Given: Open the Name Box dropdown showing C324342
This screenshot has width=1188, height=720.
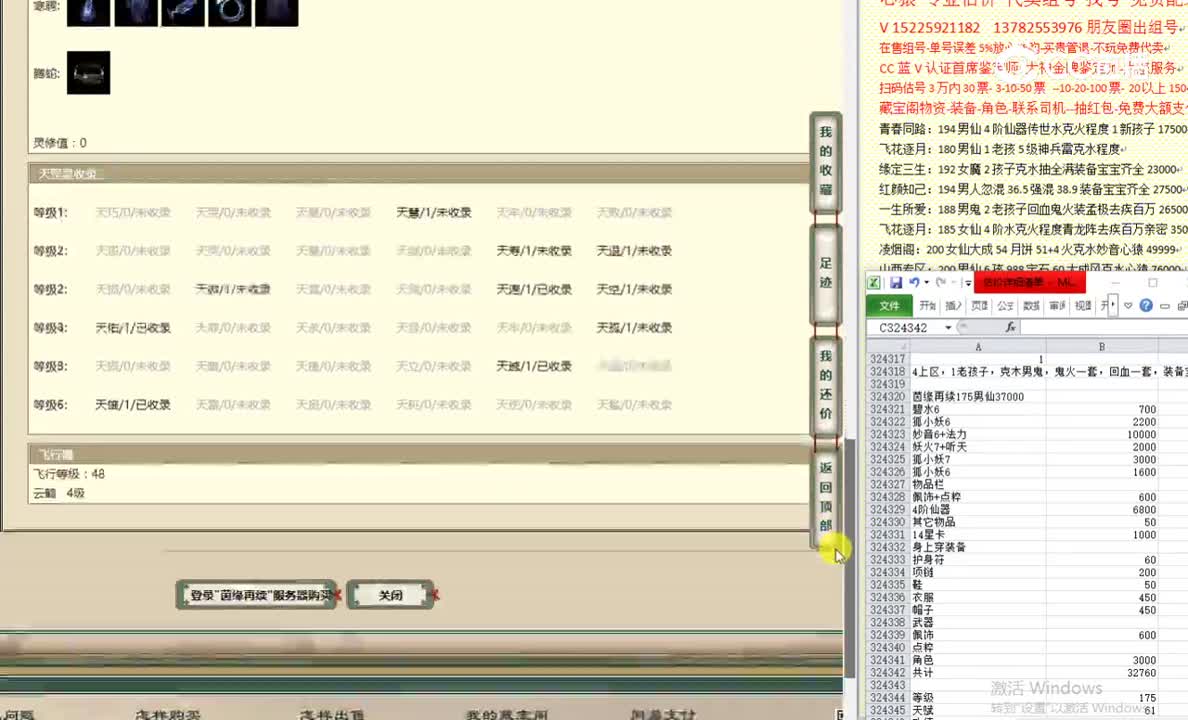Looking at the screenshot, I should coord(948,327).
